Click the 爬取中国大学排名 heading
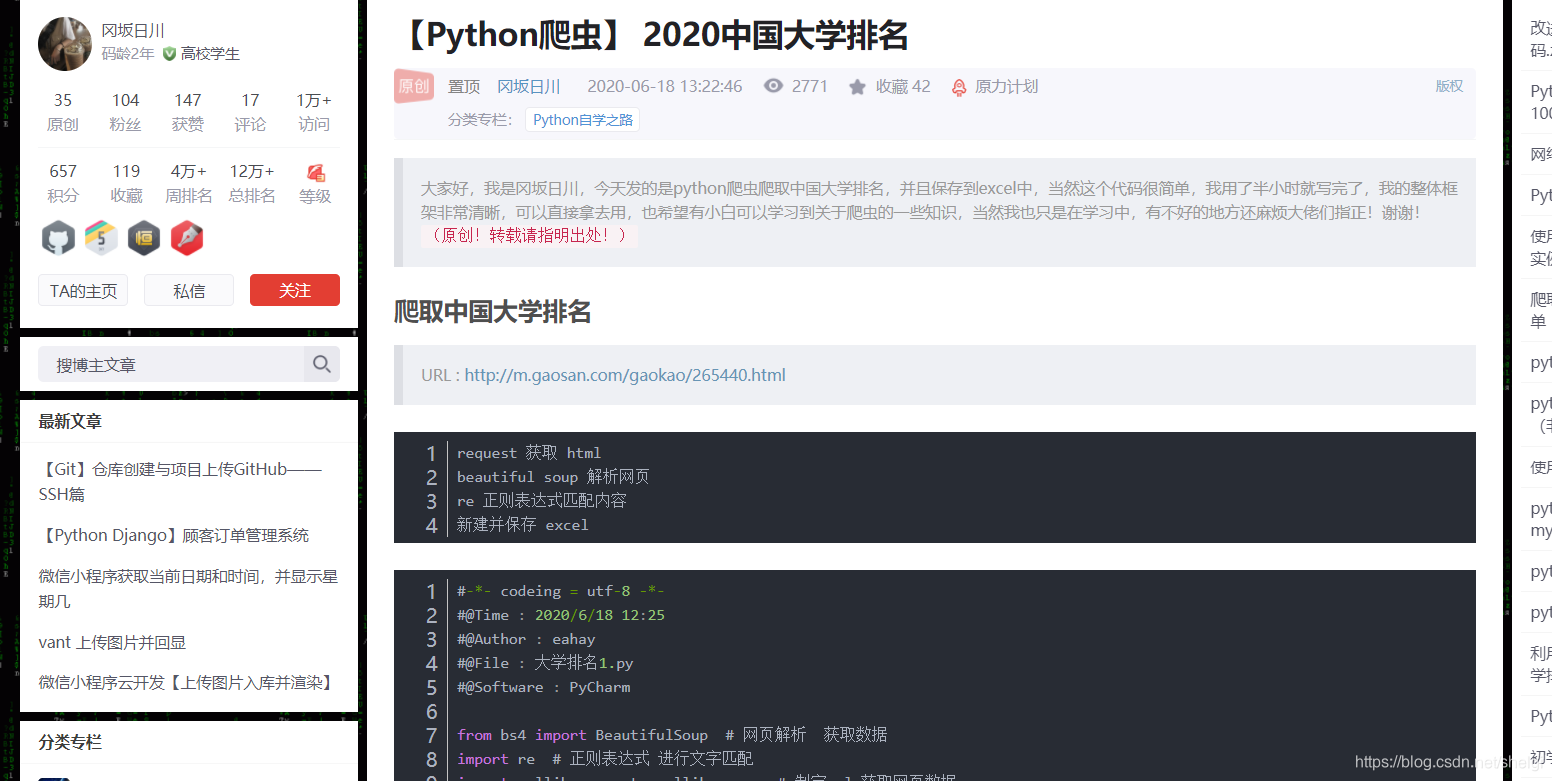The width and height of the screenshot is (1552, 781). point(492,312)
